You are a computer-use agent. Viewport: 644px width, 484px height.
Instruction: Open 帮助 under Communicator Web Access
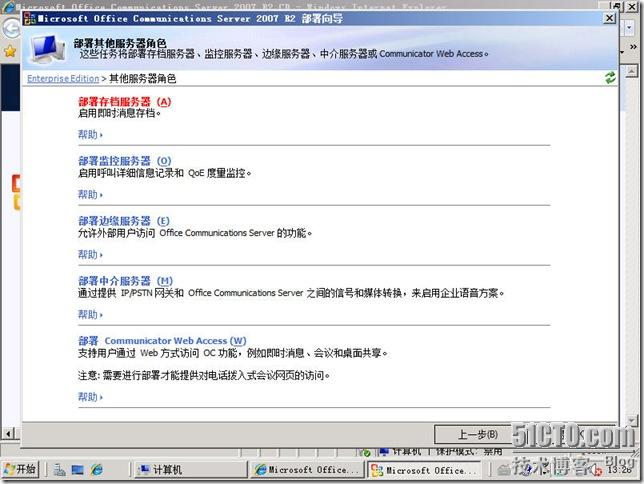pos(90,396)
